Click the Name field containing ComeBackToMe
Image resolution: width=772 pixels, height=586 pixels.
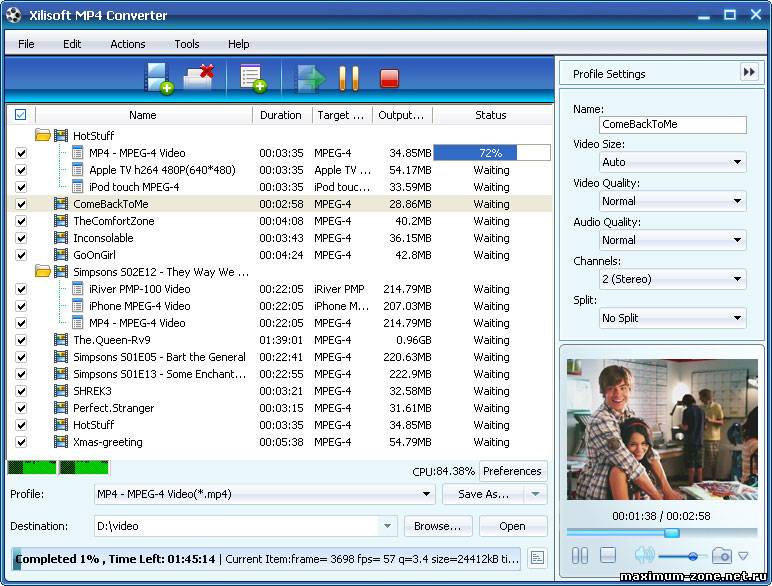pyautogui.click(x=673, y=124)
